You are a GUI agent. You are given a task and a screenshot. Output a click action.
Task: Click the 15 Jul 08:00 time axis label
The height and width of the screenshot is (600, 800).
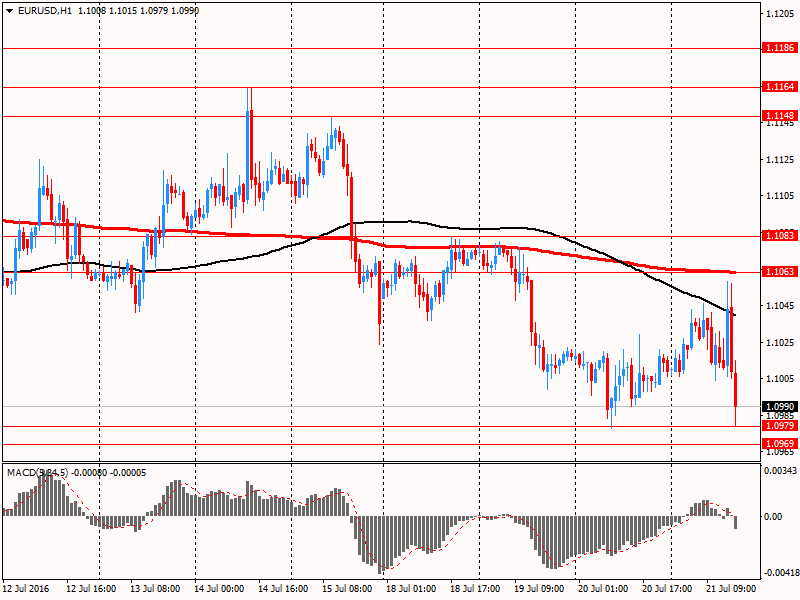tap(347, 590)
